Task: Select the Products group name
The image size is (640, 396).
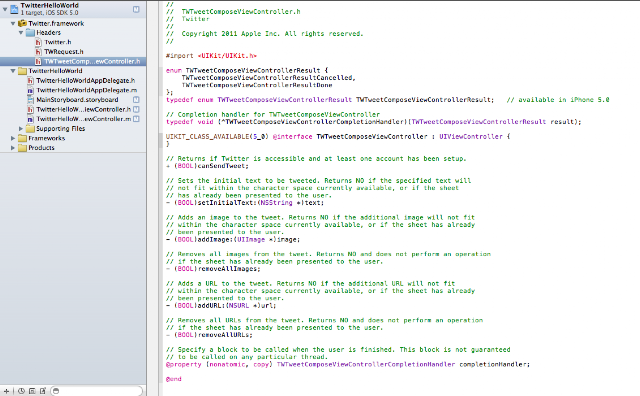Action: click(41, 148)
